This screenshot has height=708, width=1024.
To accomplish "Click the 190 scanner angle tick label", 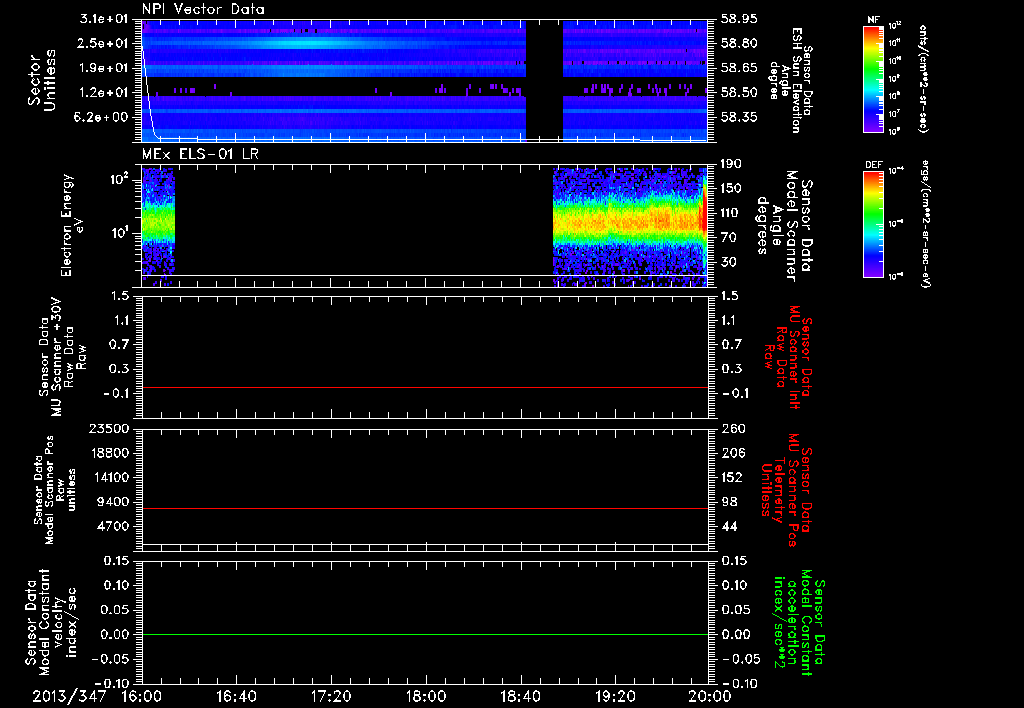I will (731, 164).
